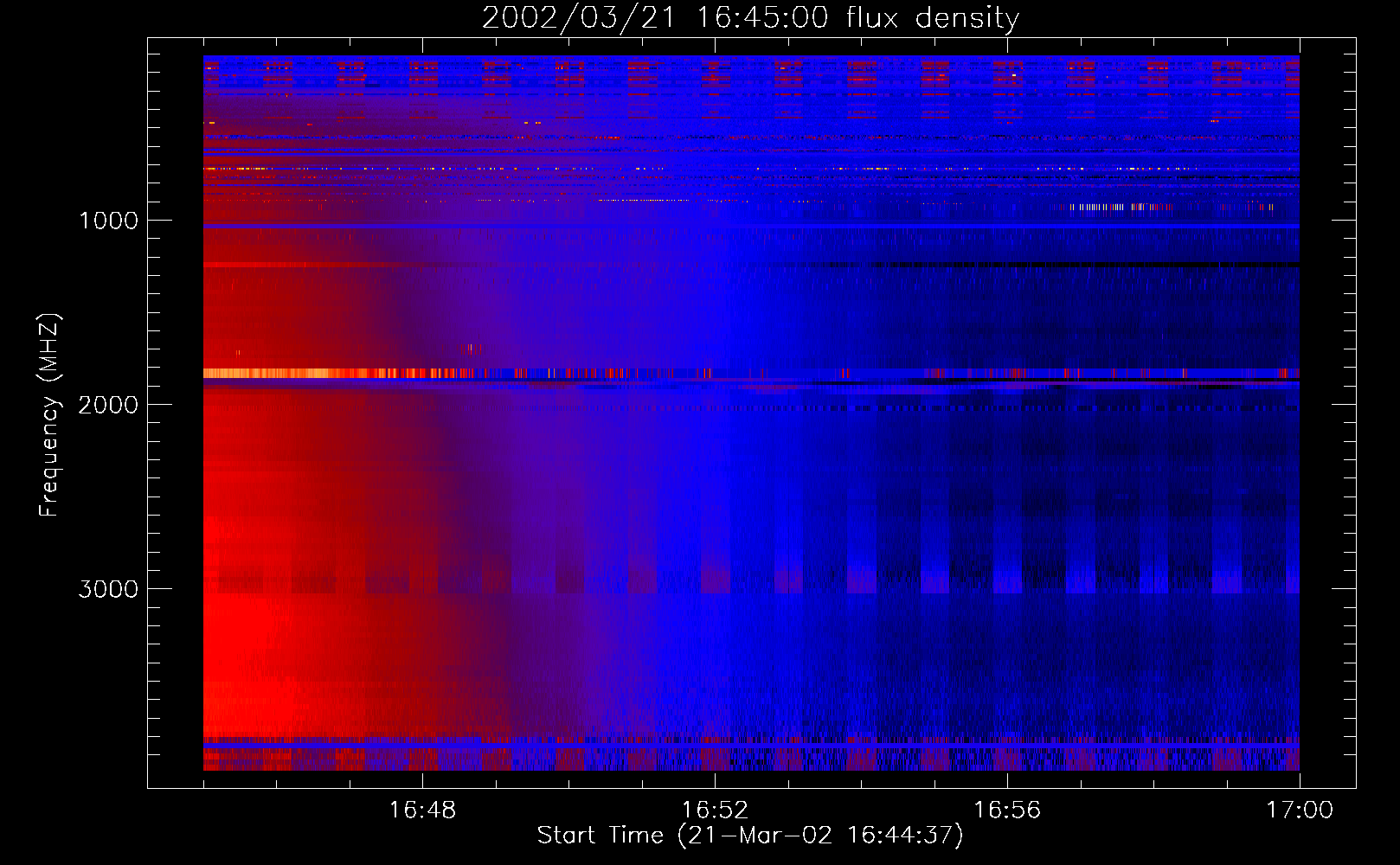Click the plot title '2002/03/21 16:45:00 flux density'

[750, 17]
